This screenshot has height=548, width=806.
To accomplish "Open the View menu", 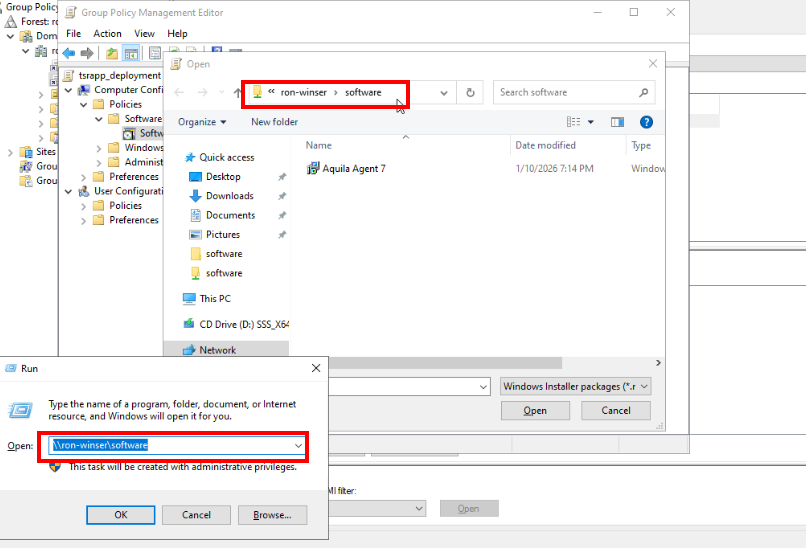I will [x=145, y=33].
